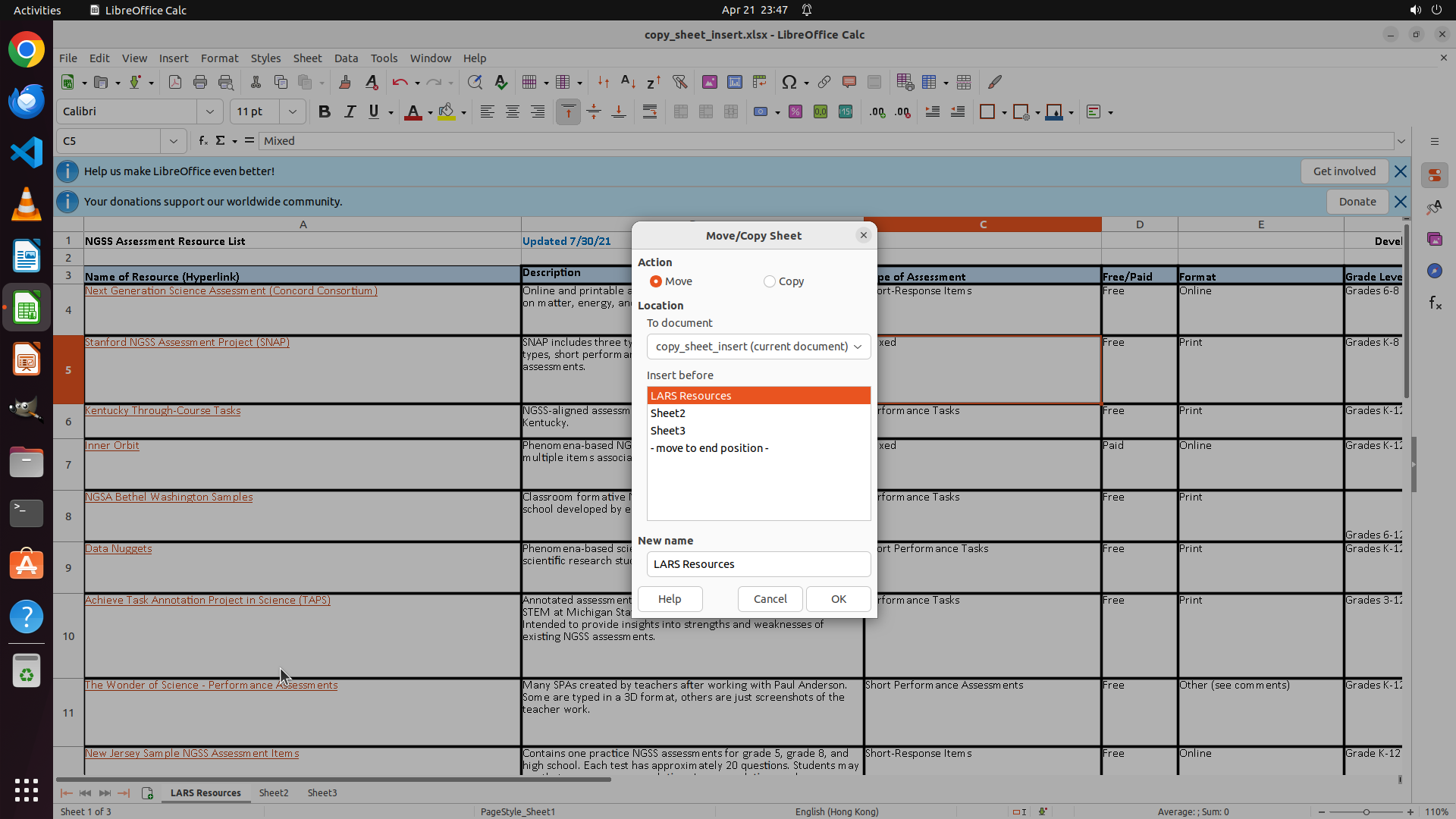The height and width of the screenshot is (819, 1456).
Task: Select the Copy radio button
Action: tap(770, 281)
